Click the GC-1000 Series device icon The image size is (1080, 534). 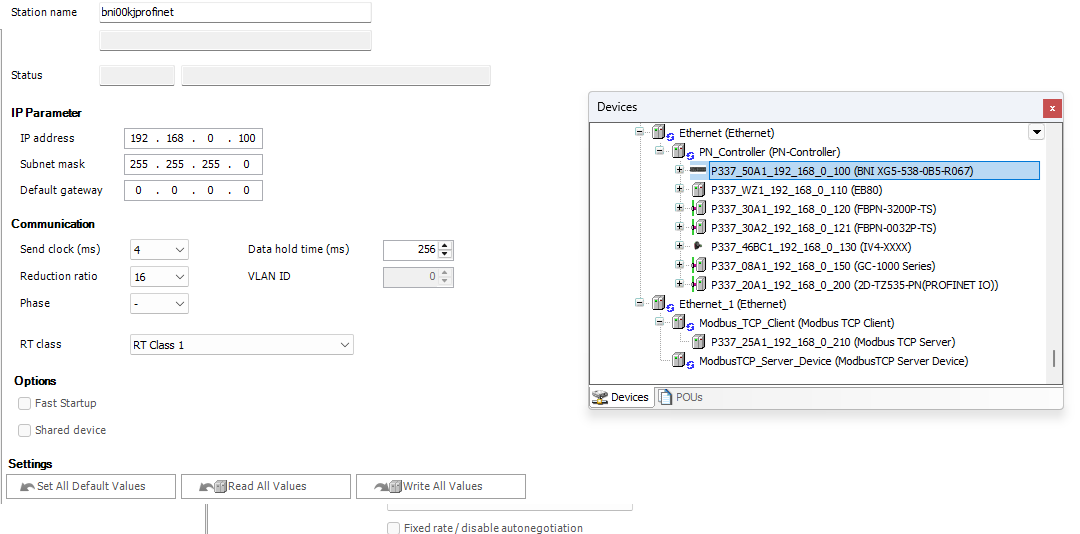click(698, 266)
